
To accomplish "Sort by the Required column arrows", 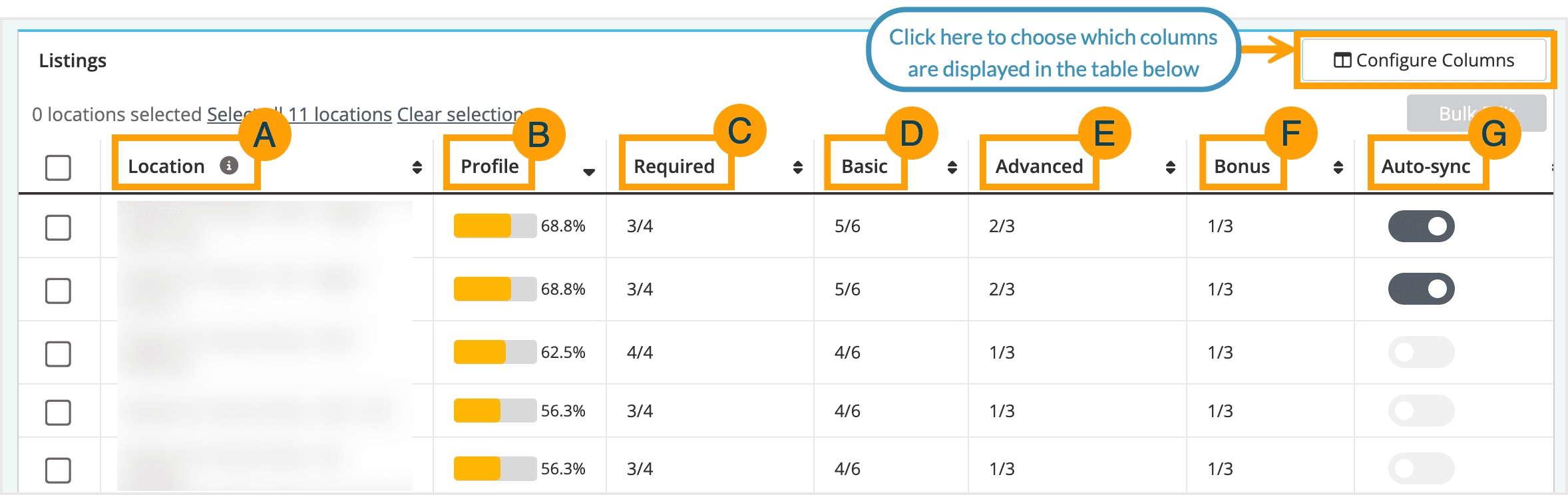I will 797,167.
